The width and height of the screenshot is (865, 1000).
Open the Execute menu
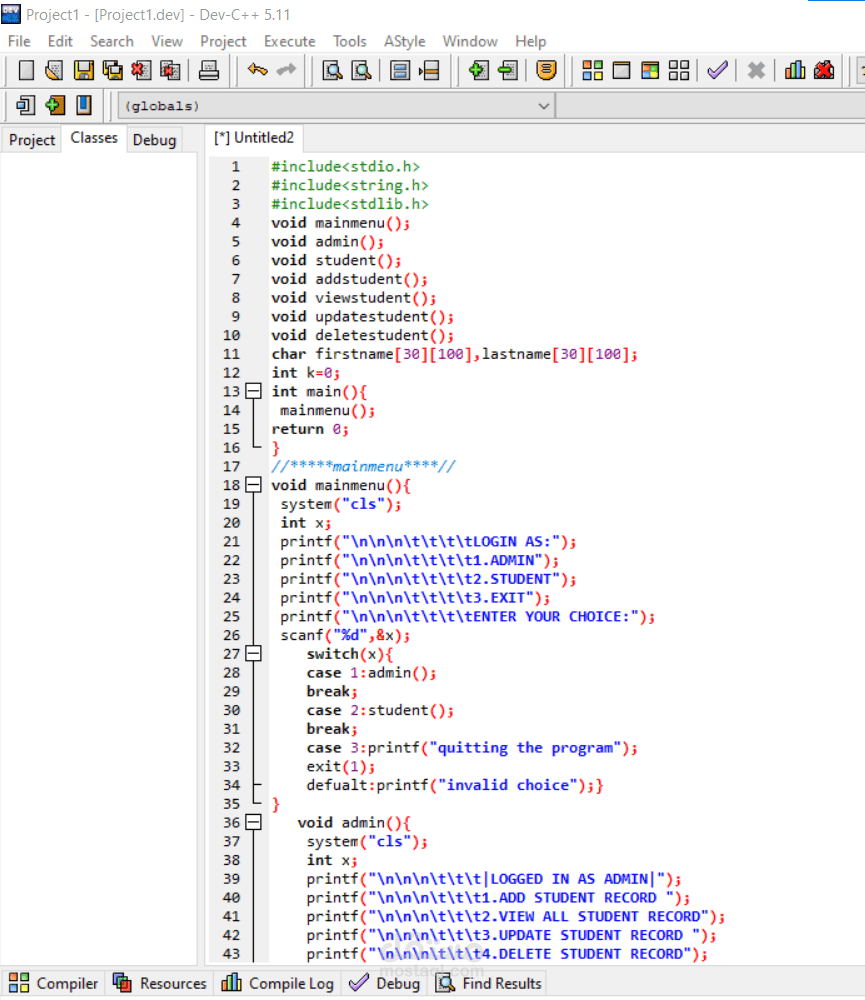(x=290, y=41)
